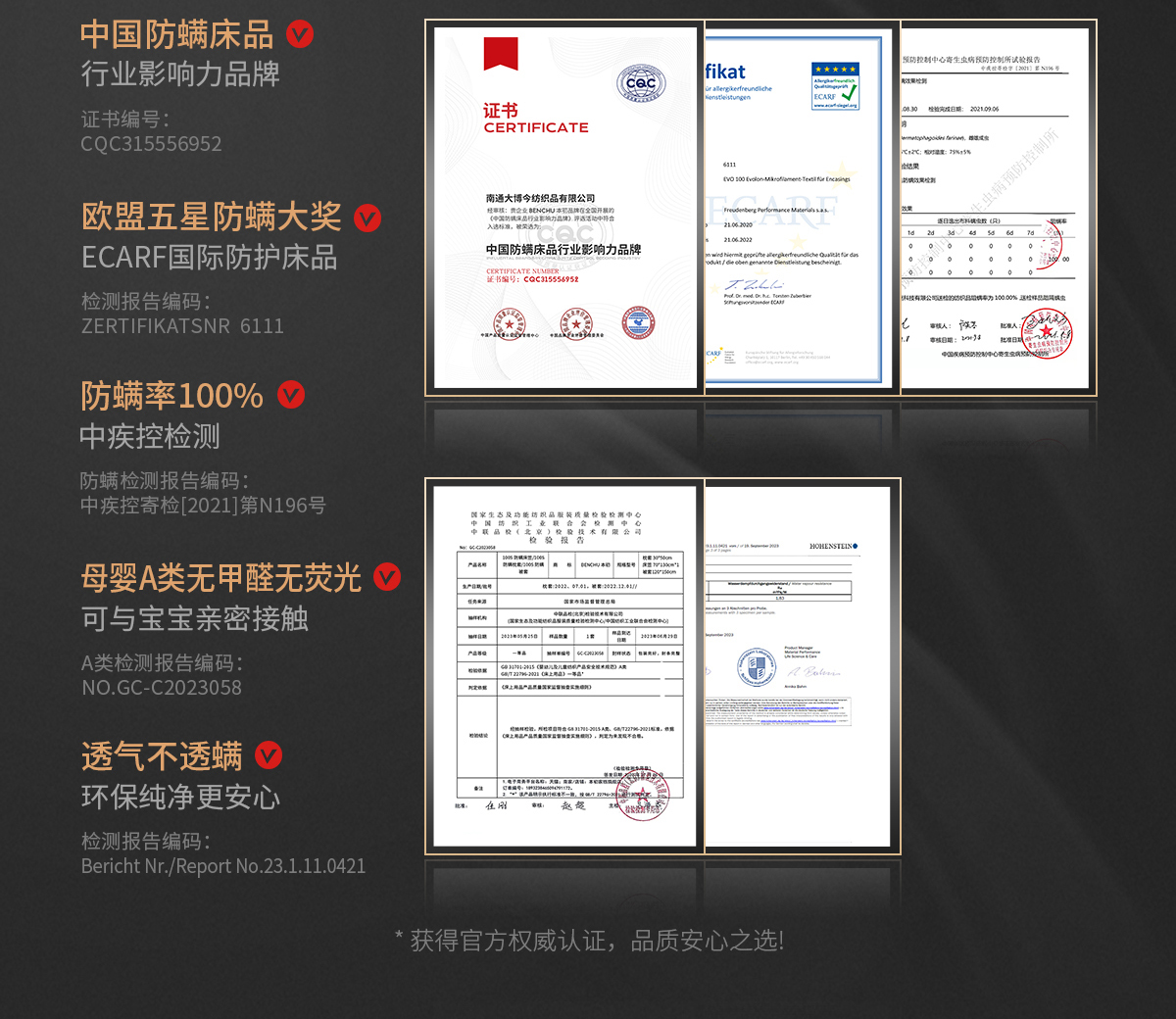
Task: Click the text ECARF国际防护床品
Action: [x=210, y=258]
